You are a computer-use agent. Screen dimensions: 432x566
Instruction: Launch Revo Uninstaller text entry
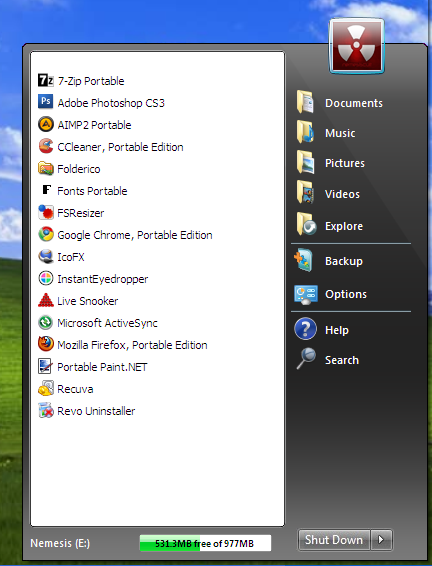point(96,412)
